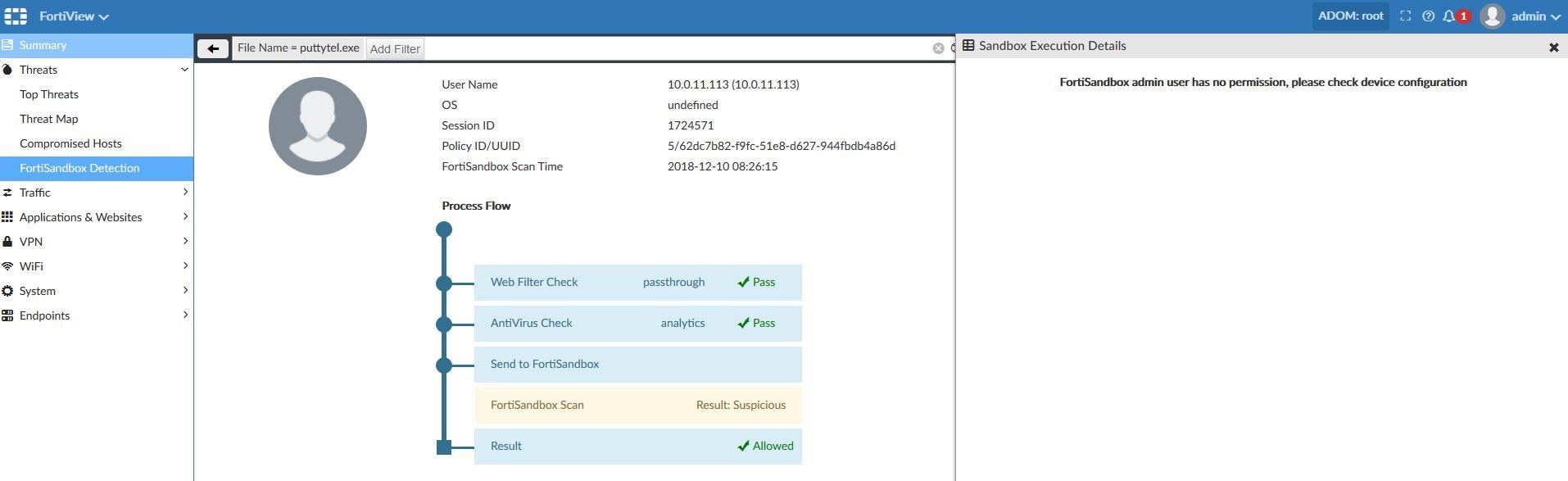
Task: Click the user name 10.0.11.113 value
Action: [x=733, y=84]
